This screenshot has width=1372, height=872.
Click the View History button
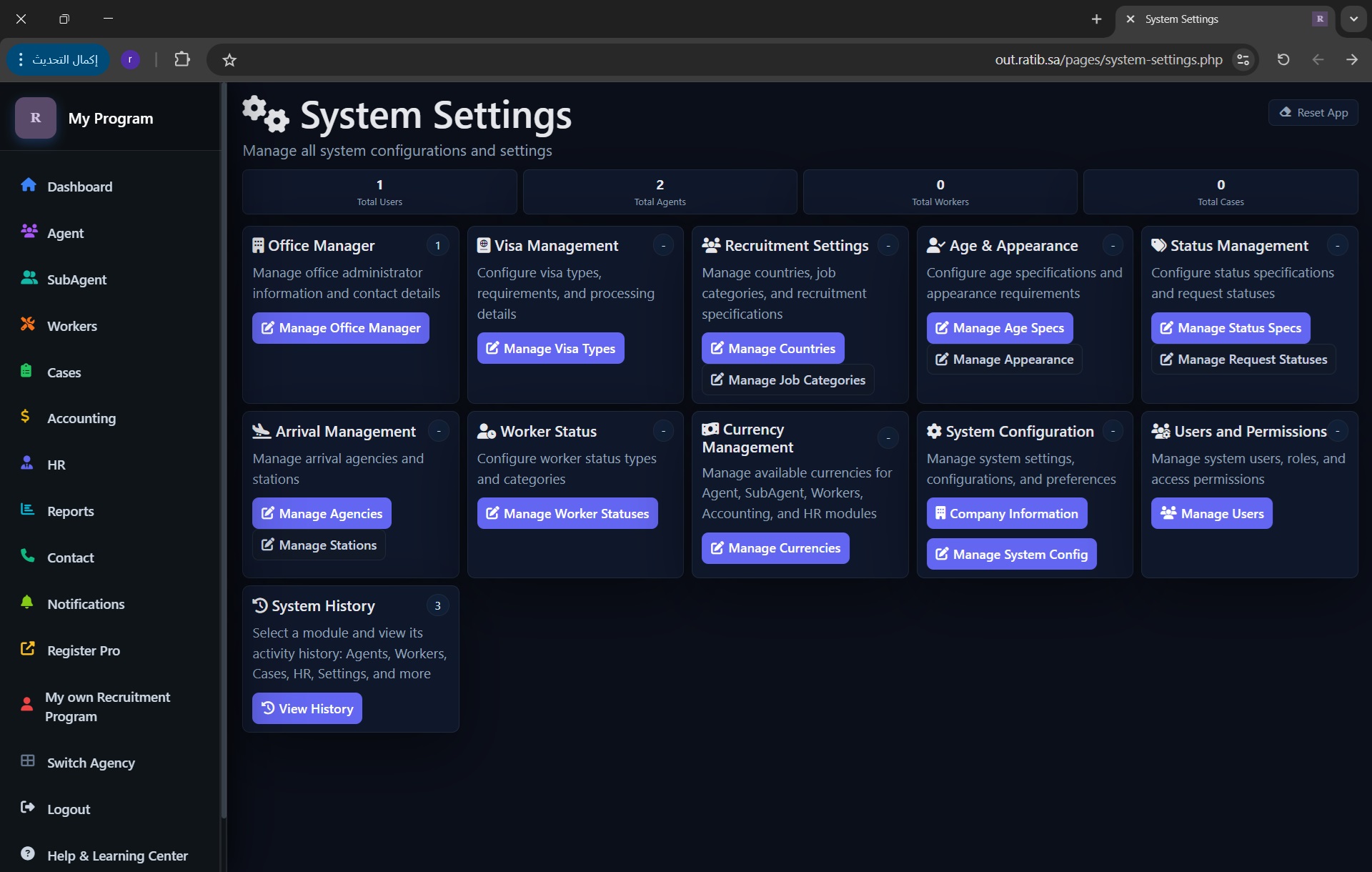coord(307,708)
